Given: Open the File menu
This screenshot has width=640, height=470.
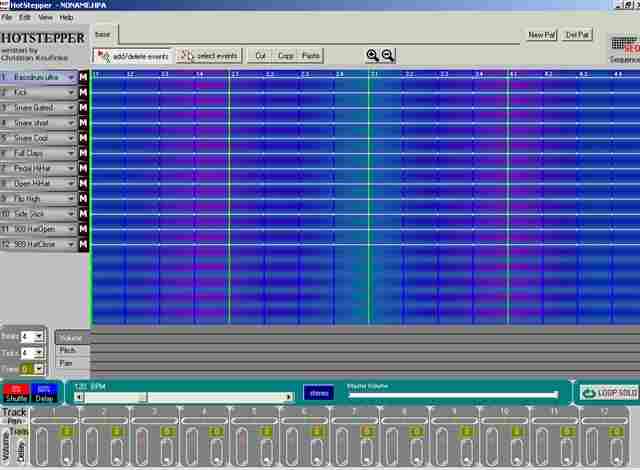Looking at the screenshot, I should tap(7, 17).
